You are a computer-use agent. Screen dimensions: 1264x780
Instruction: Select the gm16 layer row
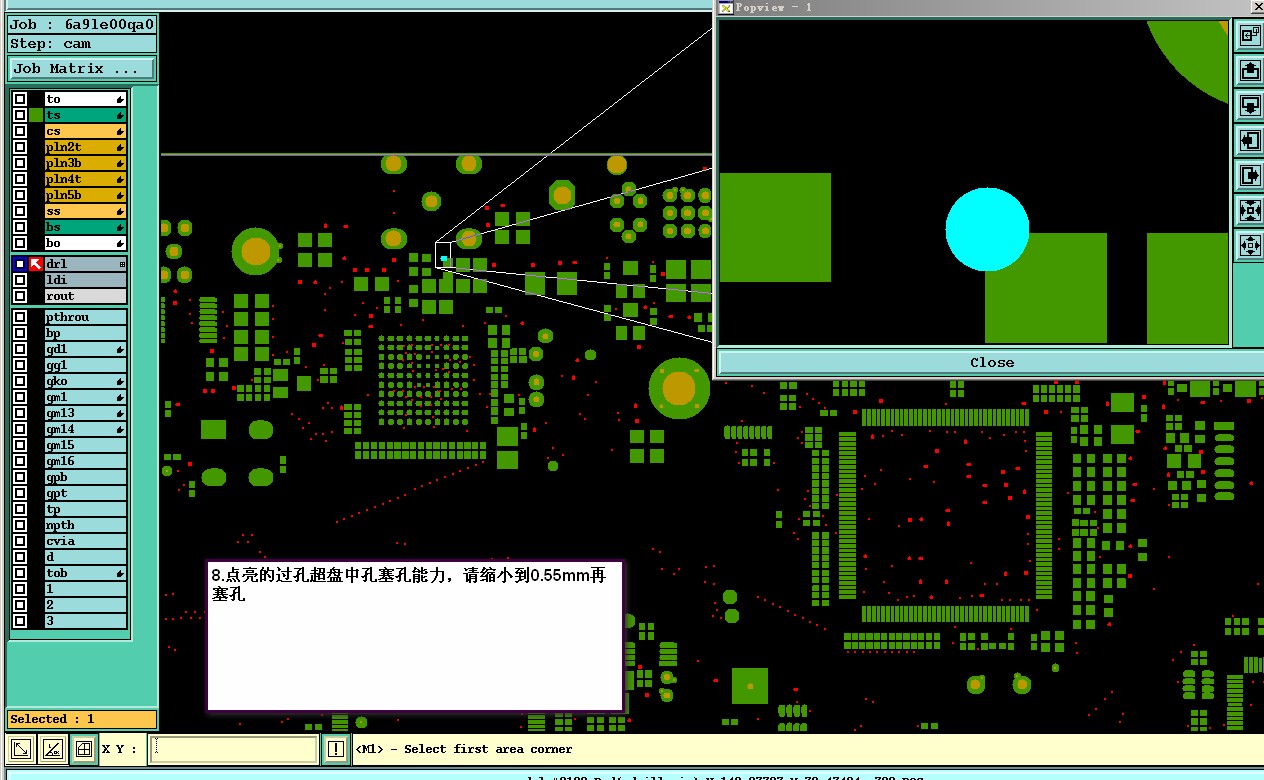85,461
